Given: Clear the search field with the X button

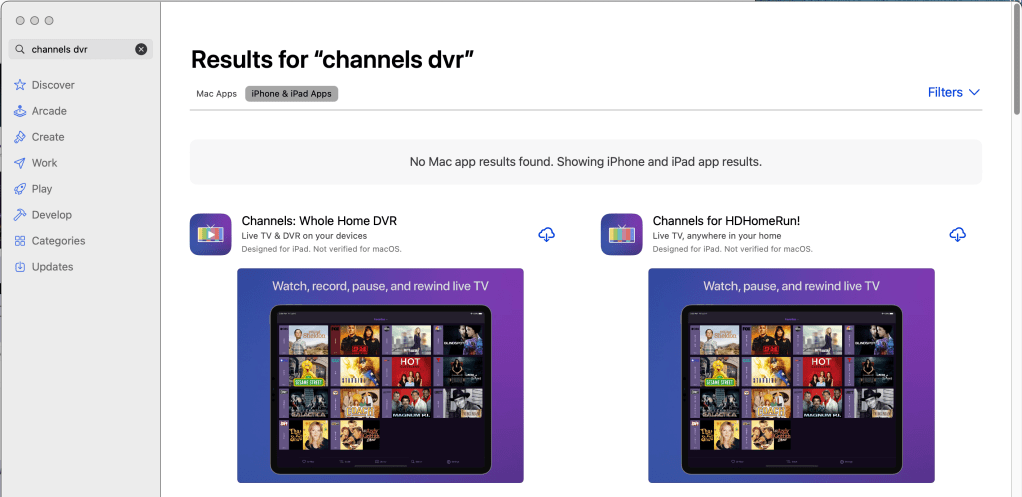Looking at the screenshot, I should 141,49.
